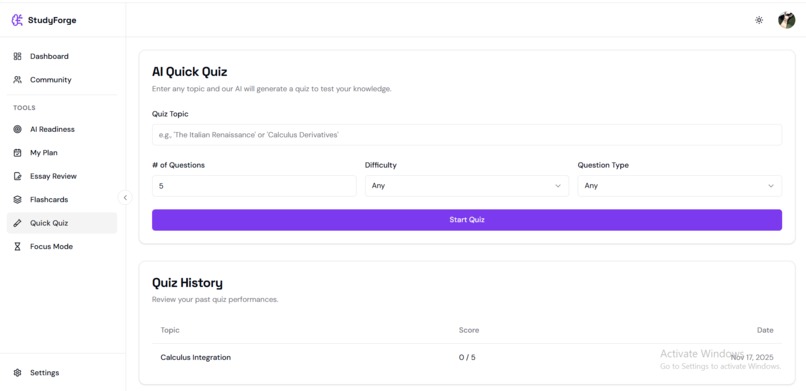This screenshot has height=391, width=806.
Task: Open the Community page label
Action: [x=50, y=80]
